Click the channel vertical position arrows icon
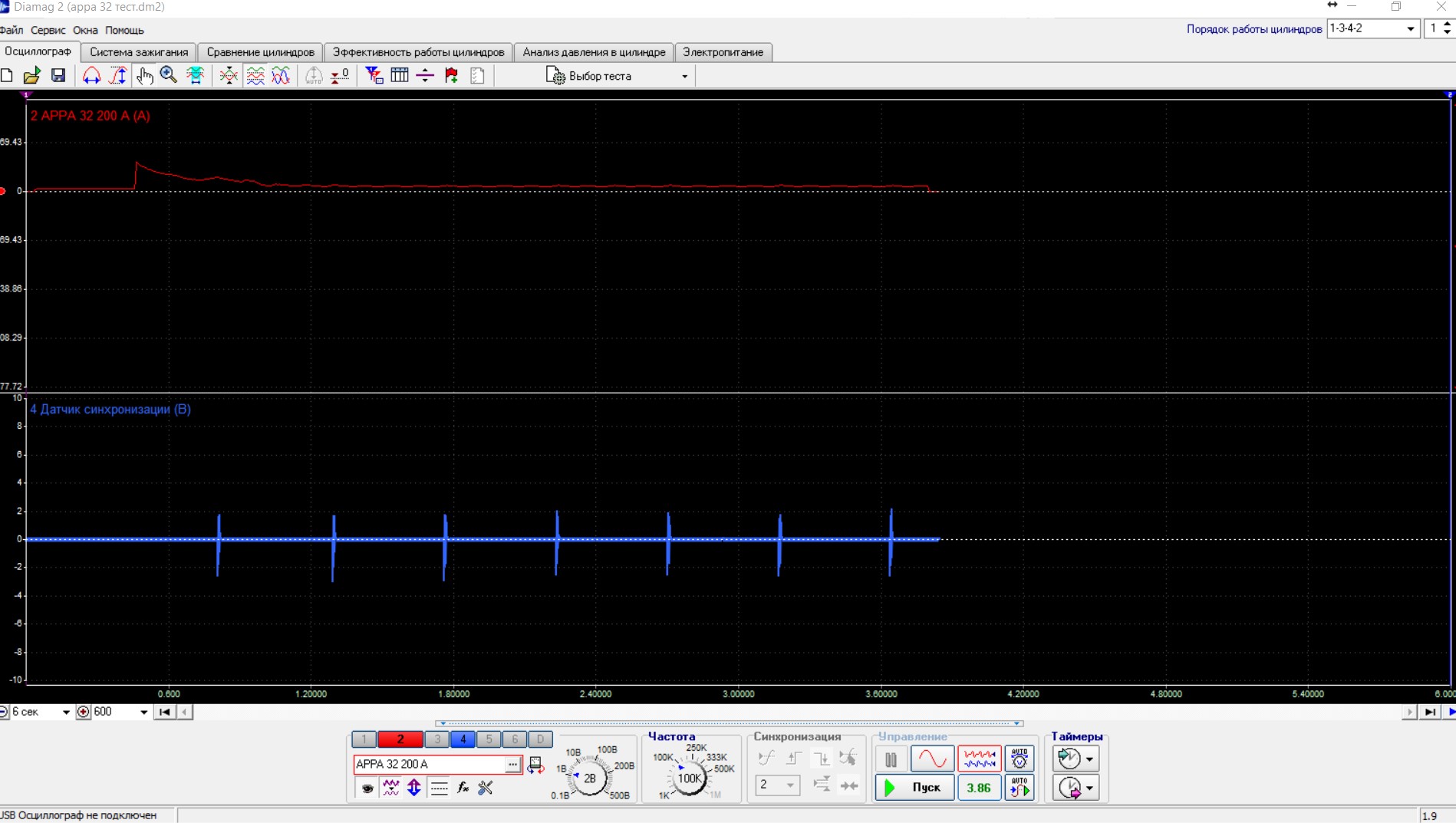Image resolution: width=1456 pixels, height=823 pixels. [414, 788]
